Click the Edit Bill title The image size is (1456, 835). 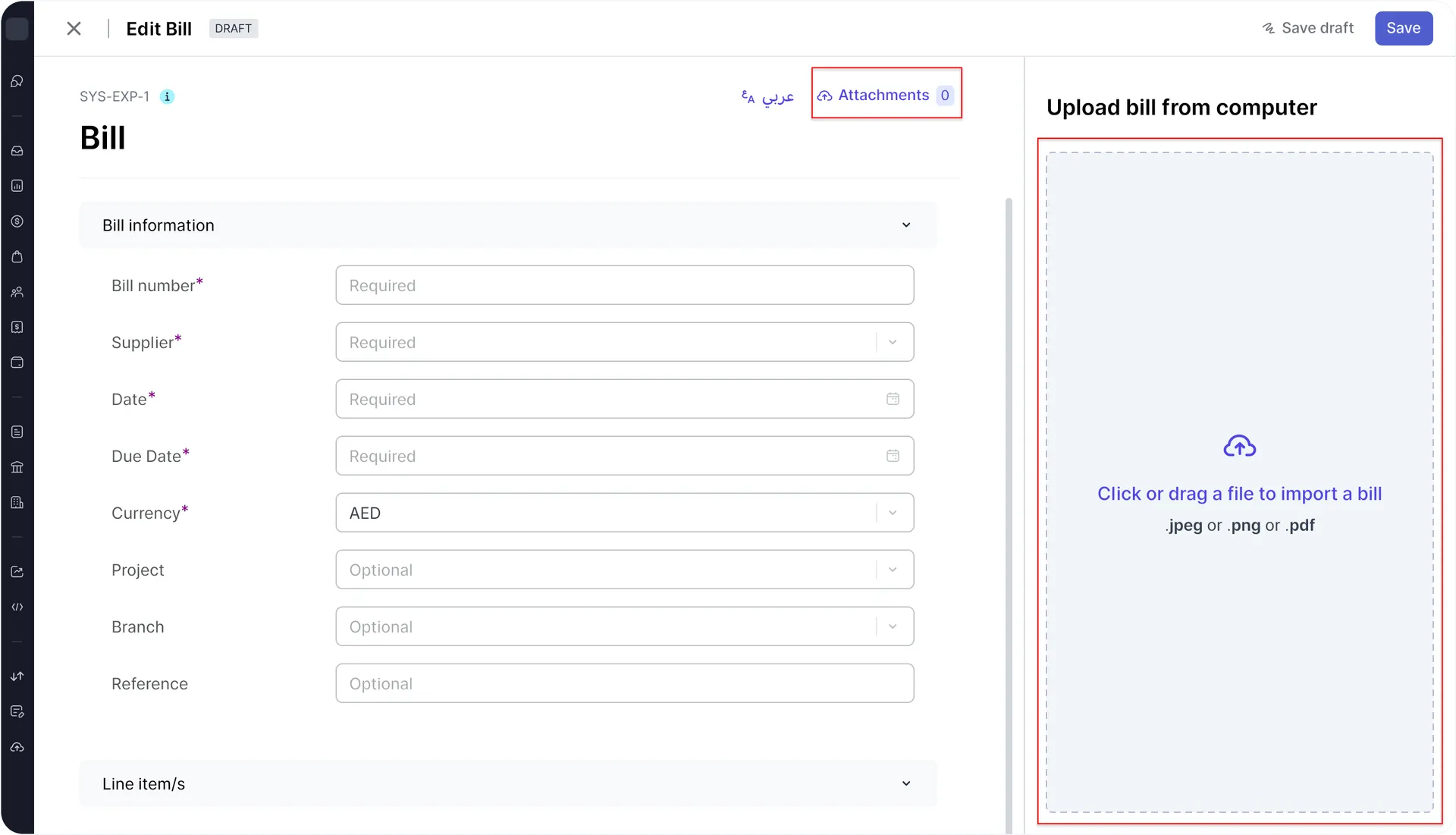coord(159,28)
